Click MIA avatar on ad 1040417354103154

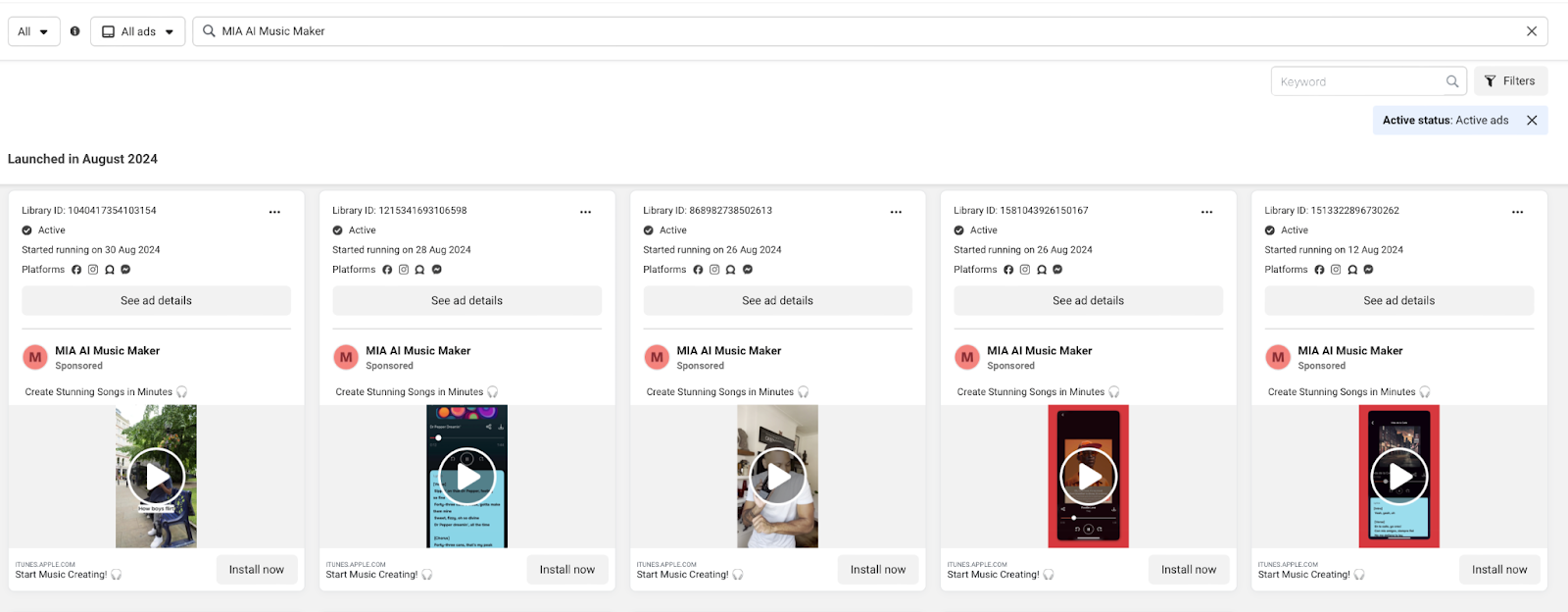coord(35,358)
